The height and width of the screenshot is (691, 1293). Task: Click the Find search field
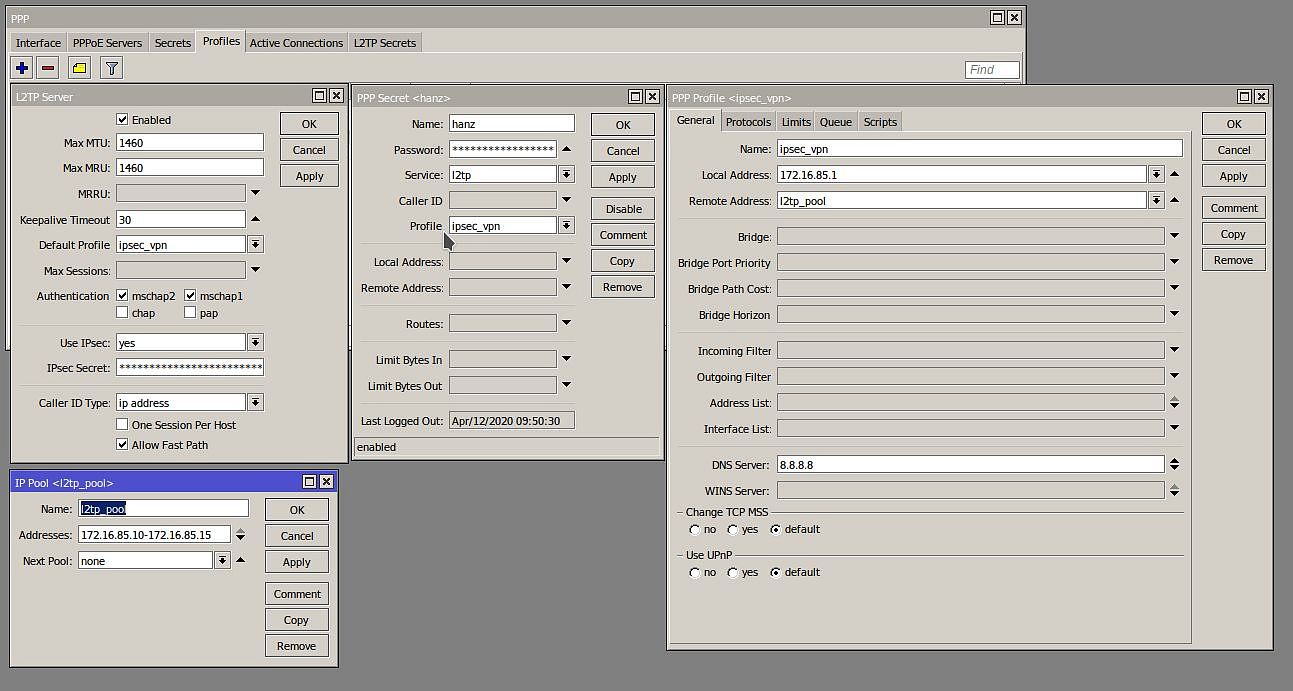pos(992,70)
